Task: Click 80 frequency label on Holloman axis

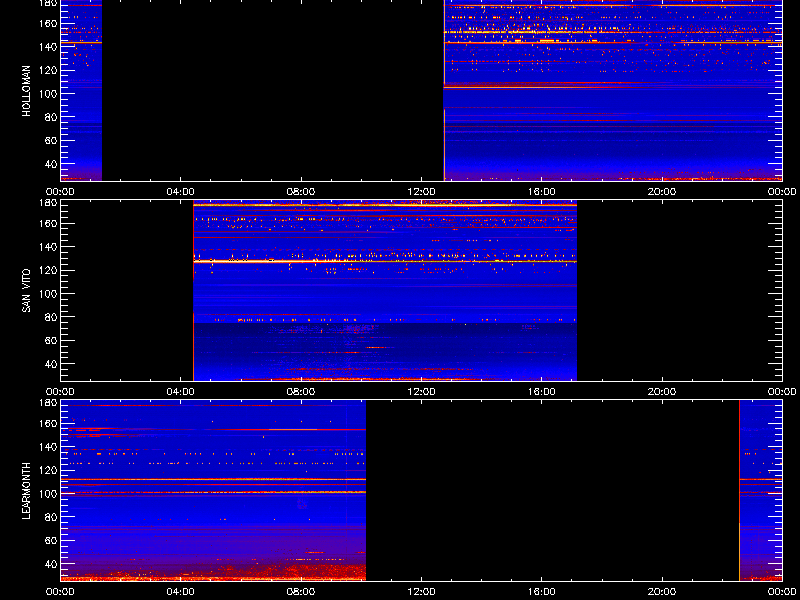Action: coord(50,117)
